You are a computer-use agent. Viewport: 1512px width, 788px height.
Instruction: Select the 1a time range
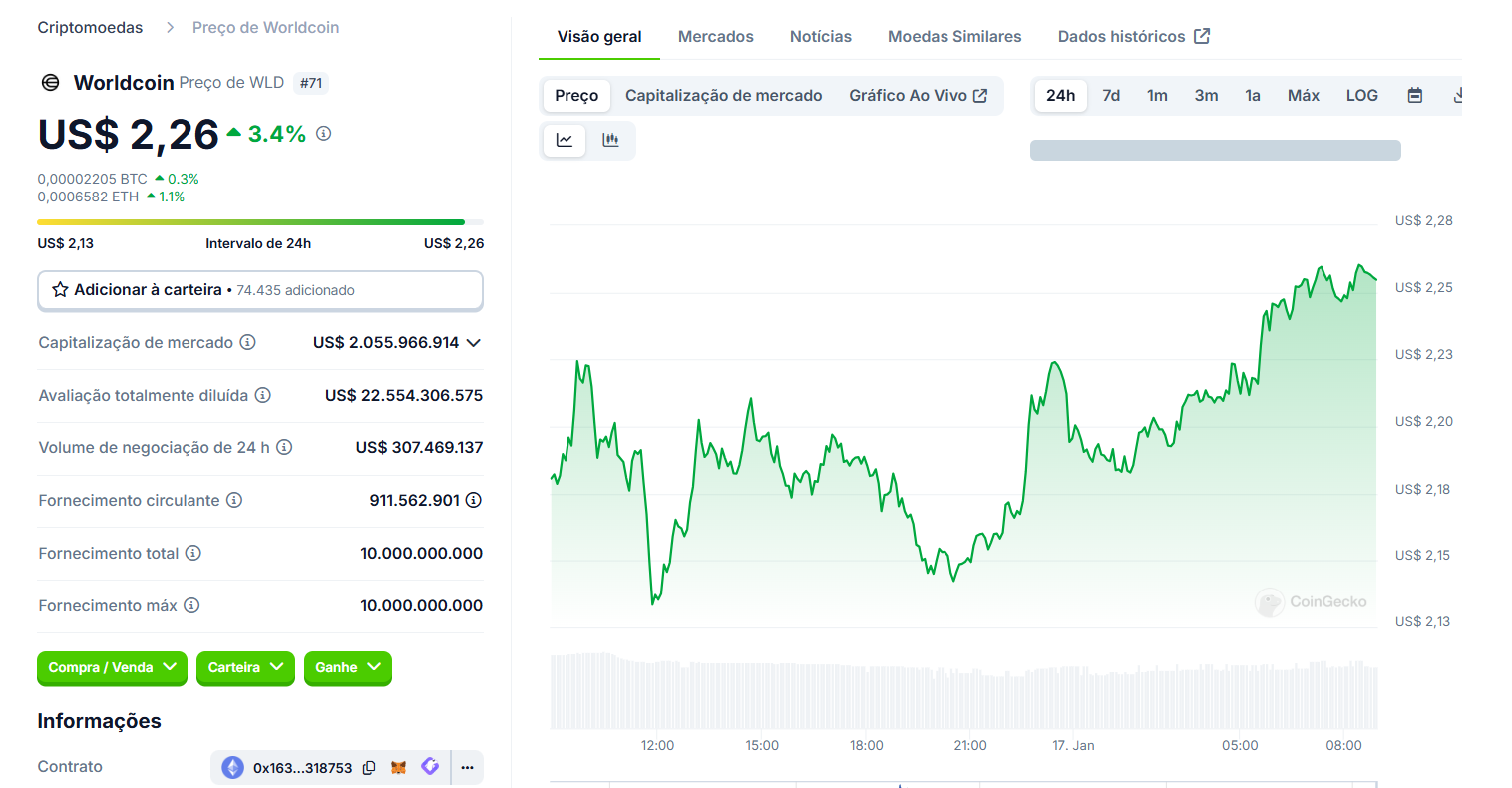click(1253, 96)
